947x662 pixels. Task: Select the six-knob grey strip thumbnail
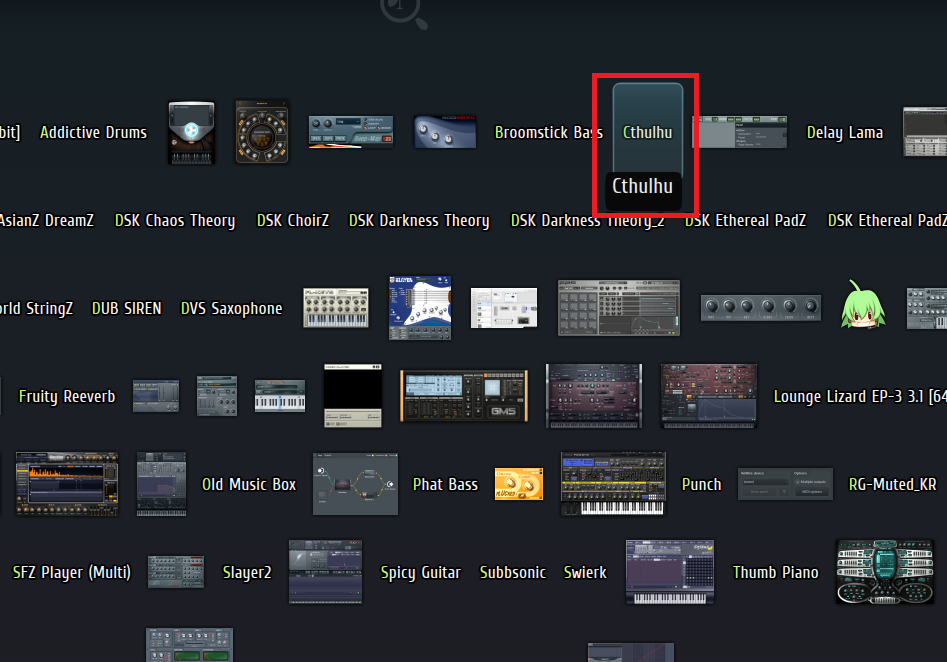[760, 308]
